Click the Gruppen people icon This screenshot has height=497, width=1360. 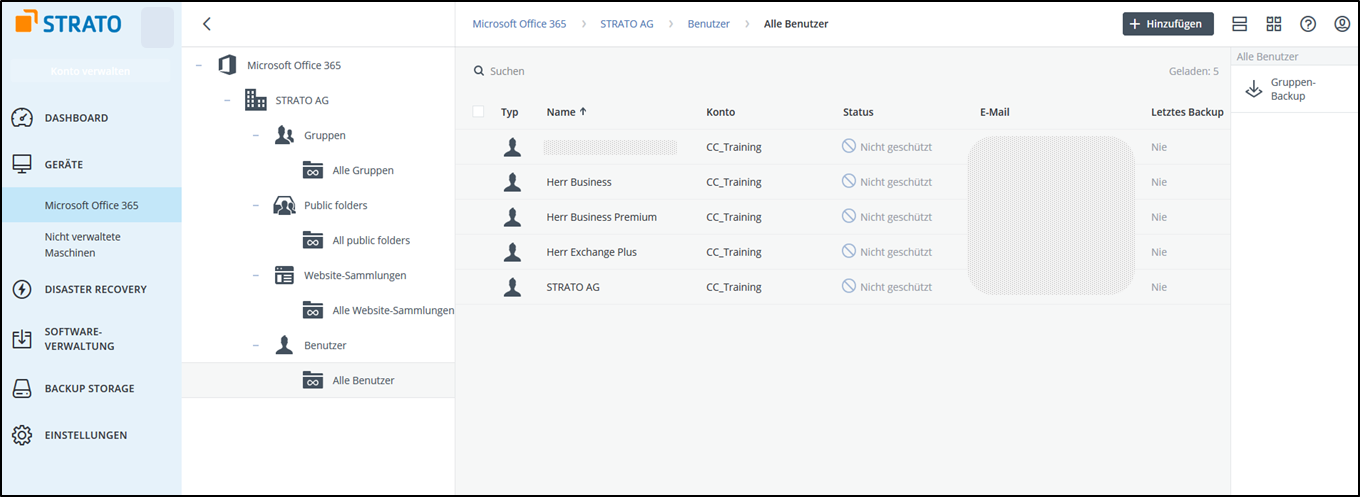tap(284, 135)
